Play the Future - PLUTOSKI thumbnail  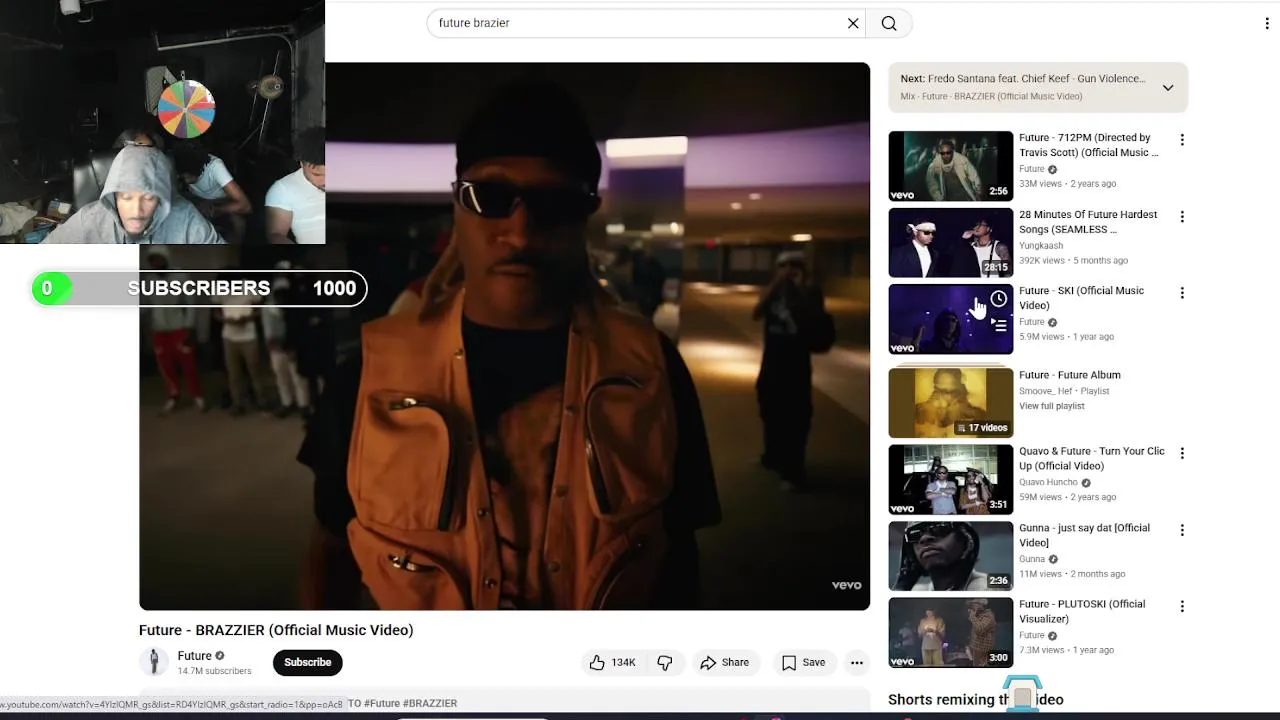(950, 632)
